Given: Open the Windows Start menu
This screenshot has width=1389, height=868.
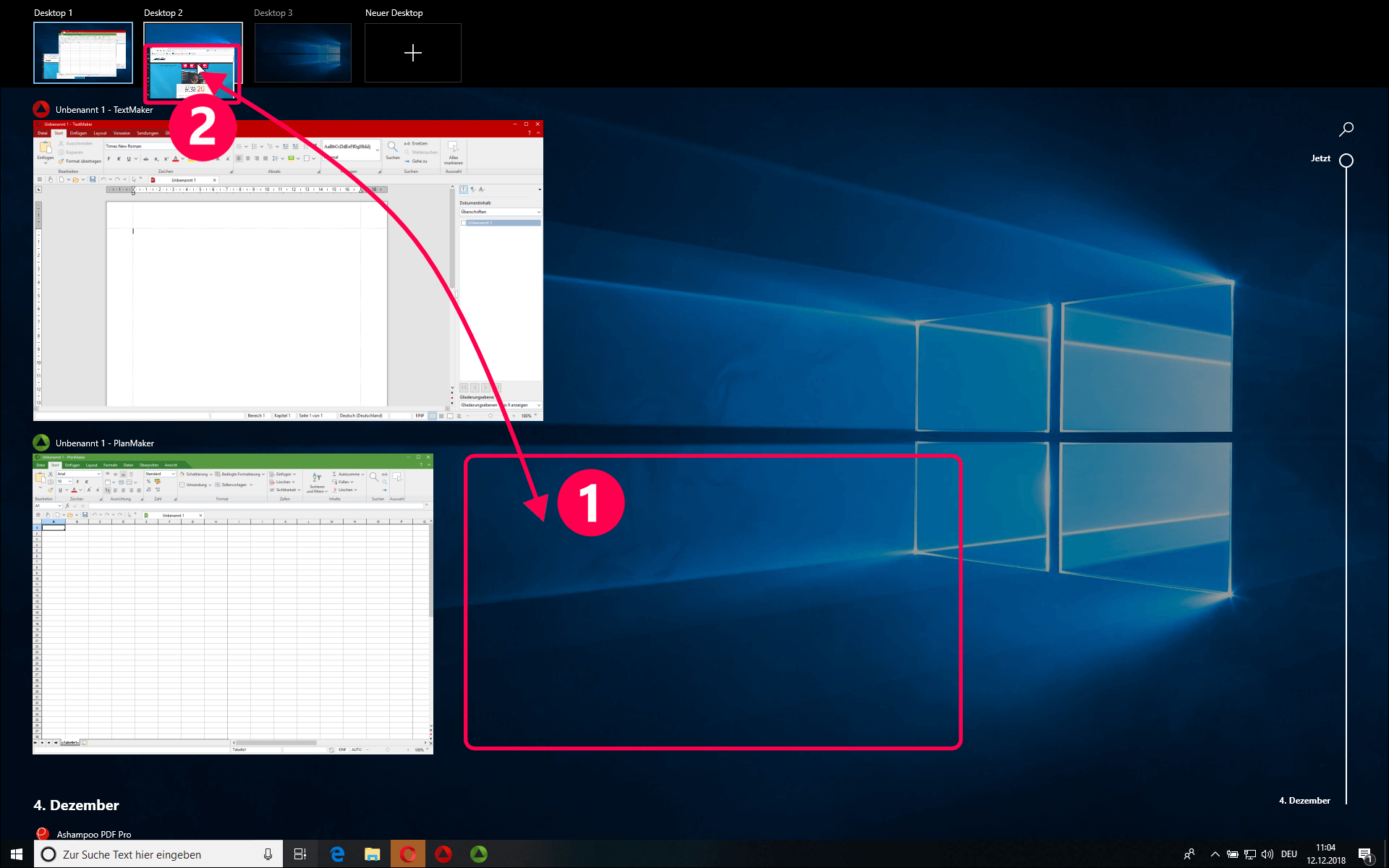Looking at the screenshot, I should pyautogui.click(x=17, y=854).
